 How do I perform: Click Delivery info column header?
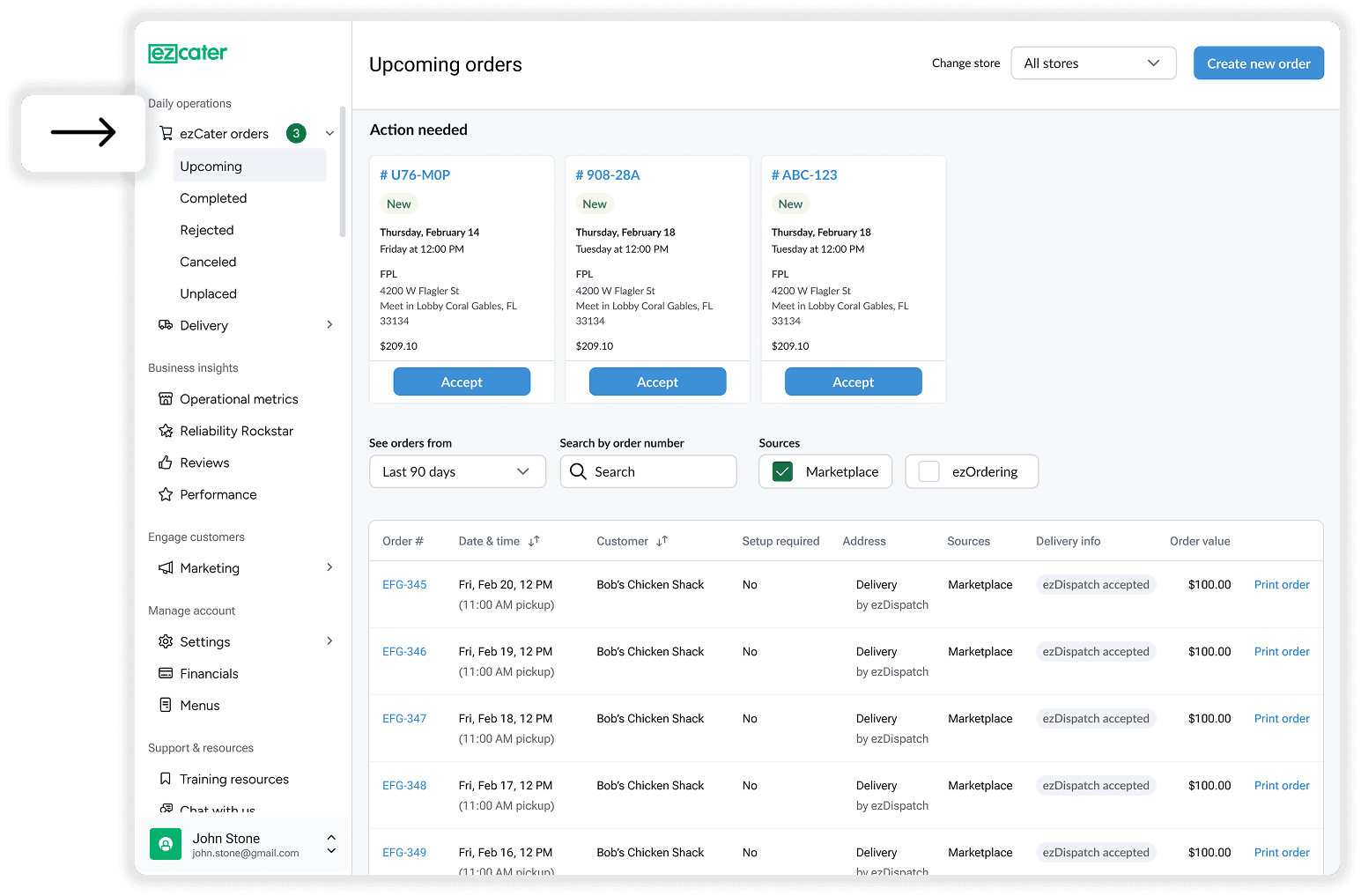[x=1068, y=541]
